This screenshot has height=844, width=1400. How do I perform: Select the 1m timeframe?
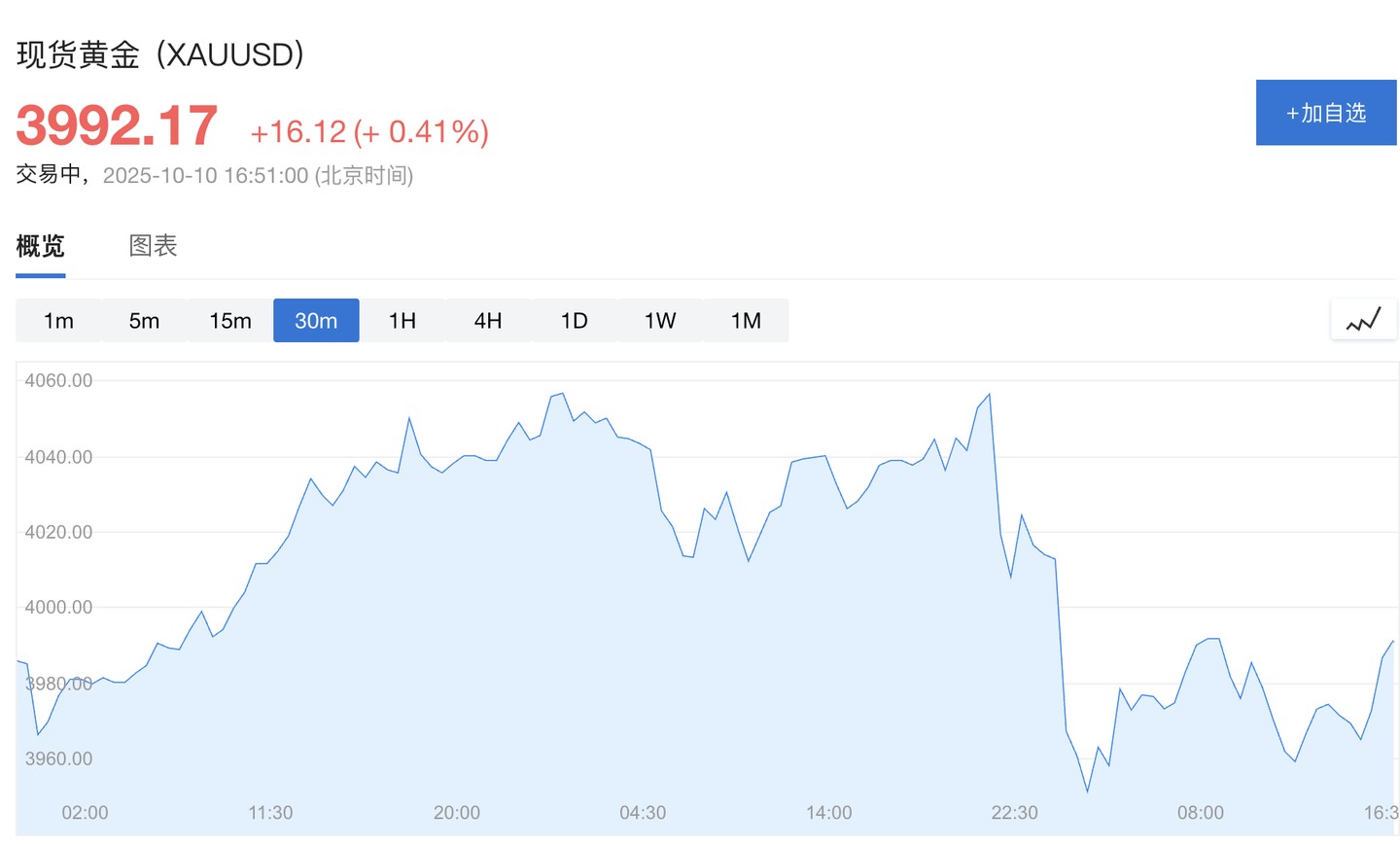58,321
